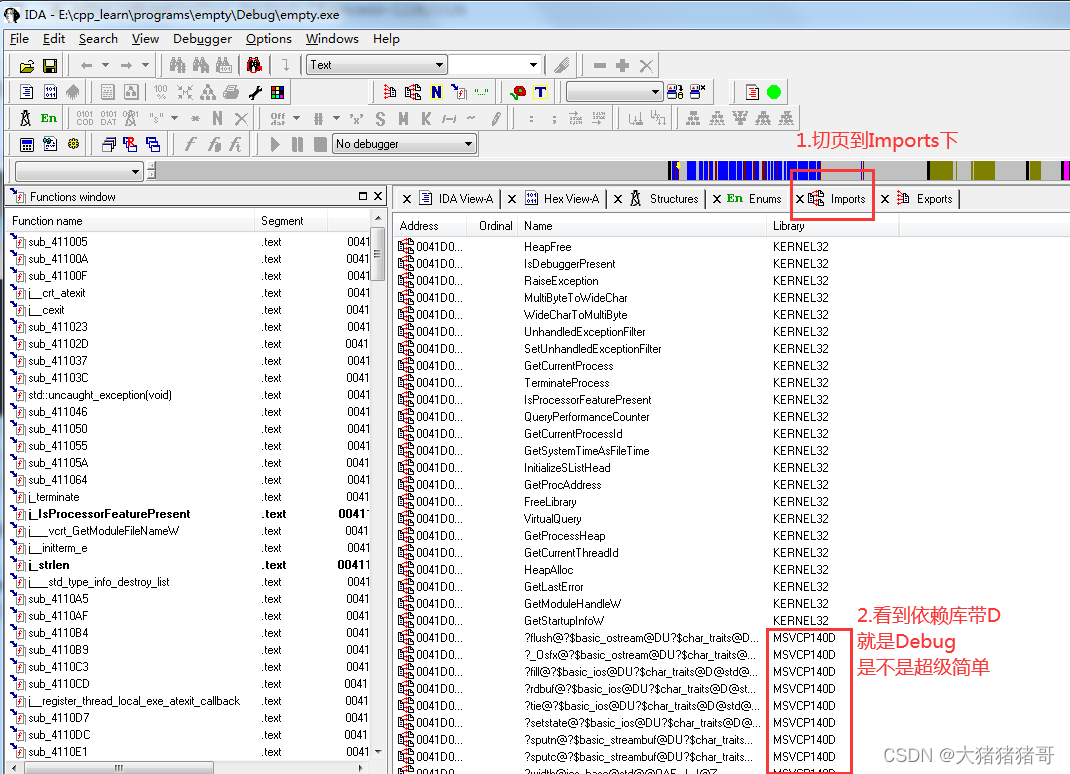Click the green En enums toolbar icon

[x=48, y=118]
